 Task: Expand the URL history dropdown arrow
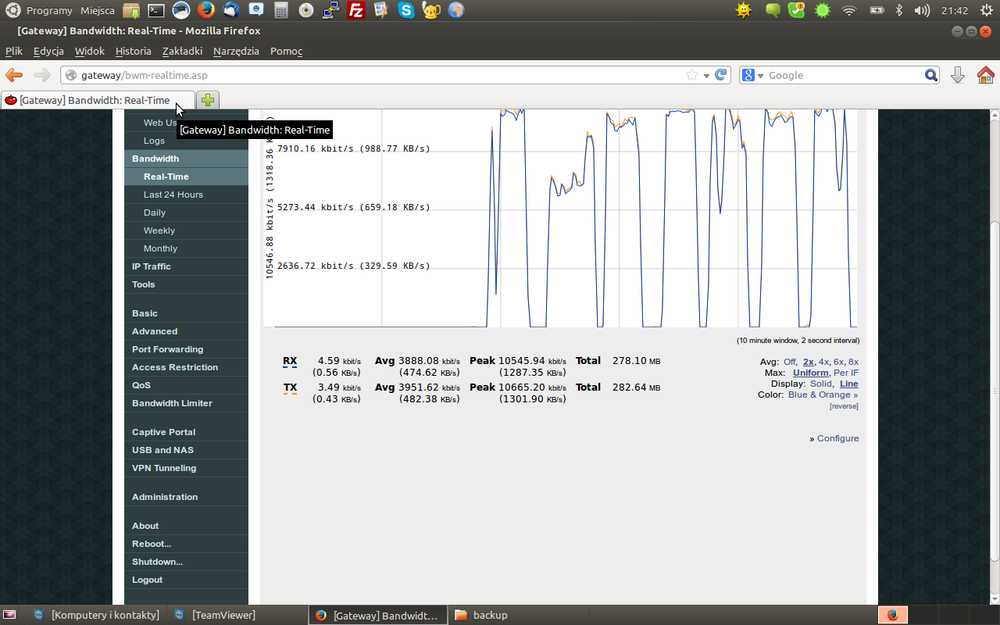pos(706,75)
